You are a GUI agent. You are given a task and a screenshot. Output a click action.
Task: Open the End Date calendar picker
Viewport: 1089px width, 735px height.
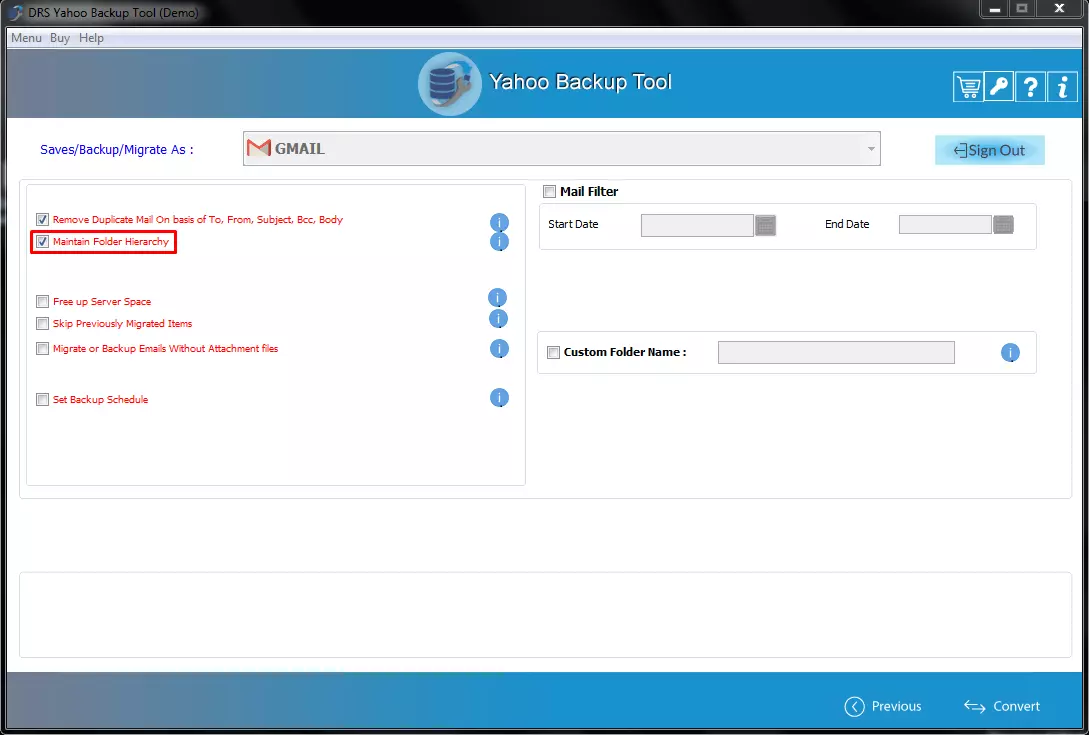pos(1004,224)
